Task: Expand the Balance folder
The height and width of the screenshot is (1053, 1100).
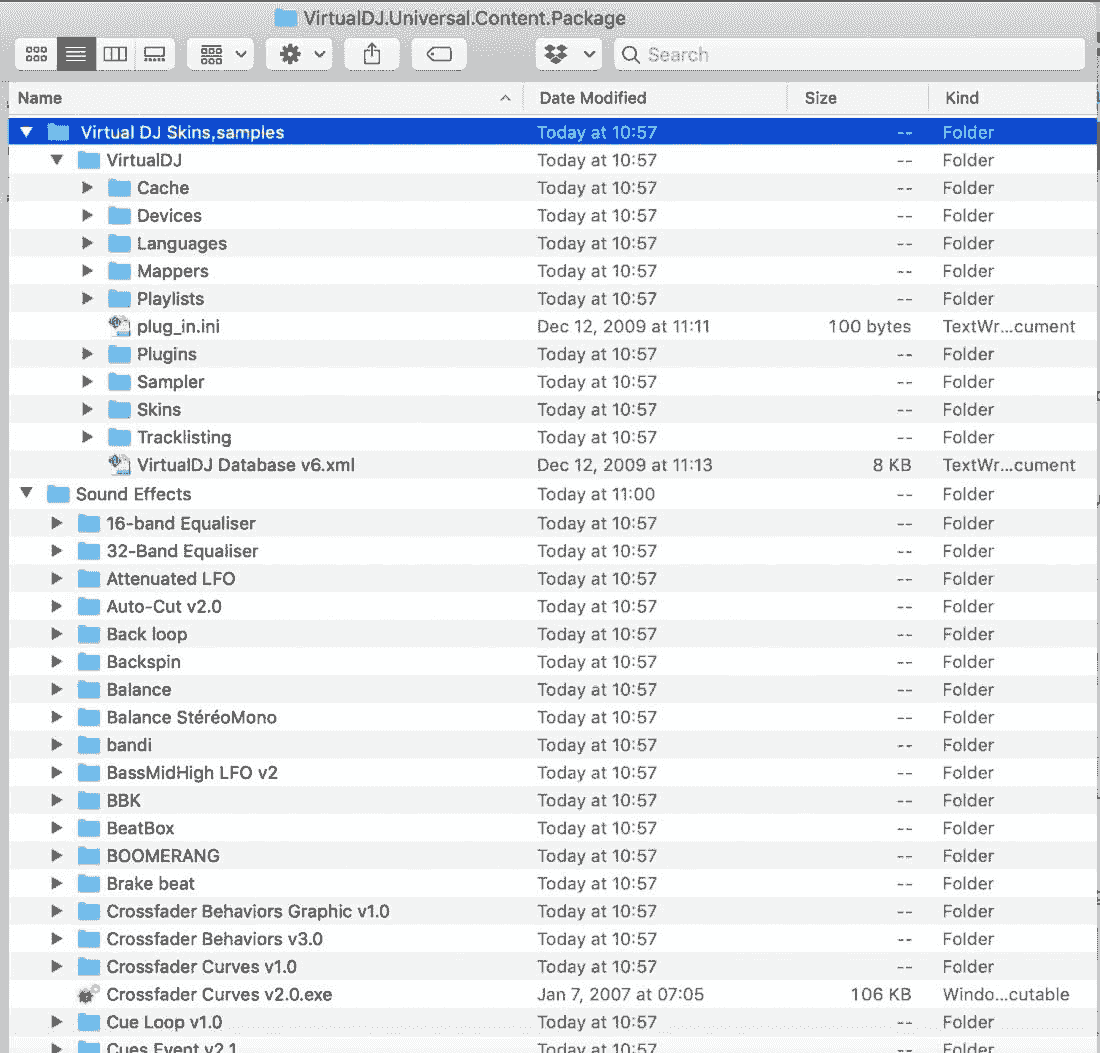Action: tap(57, 690)
